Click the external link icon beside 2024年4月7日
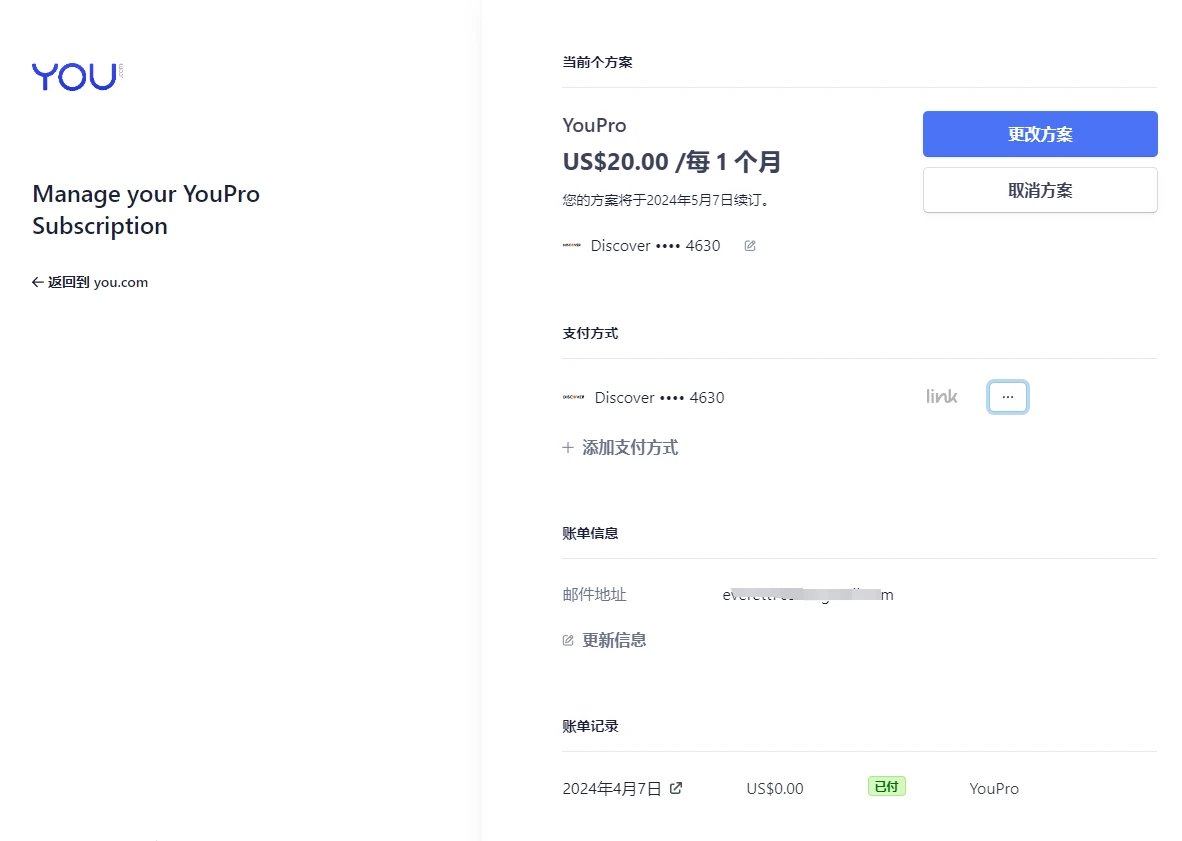This screenshot has width=1182, height=841. point(676,787)
